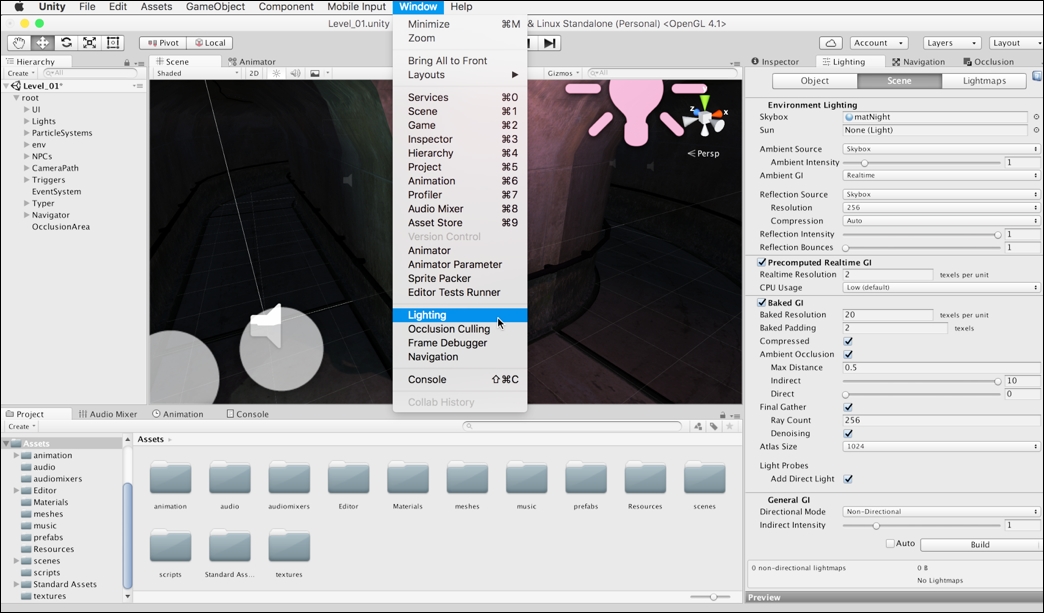1044x613 pixels.
Task: Switch to the Navigation tab
Action: pyautogui.click(x=919, y=62)
